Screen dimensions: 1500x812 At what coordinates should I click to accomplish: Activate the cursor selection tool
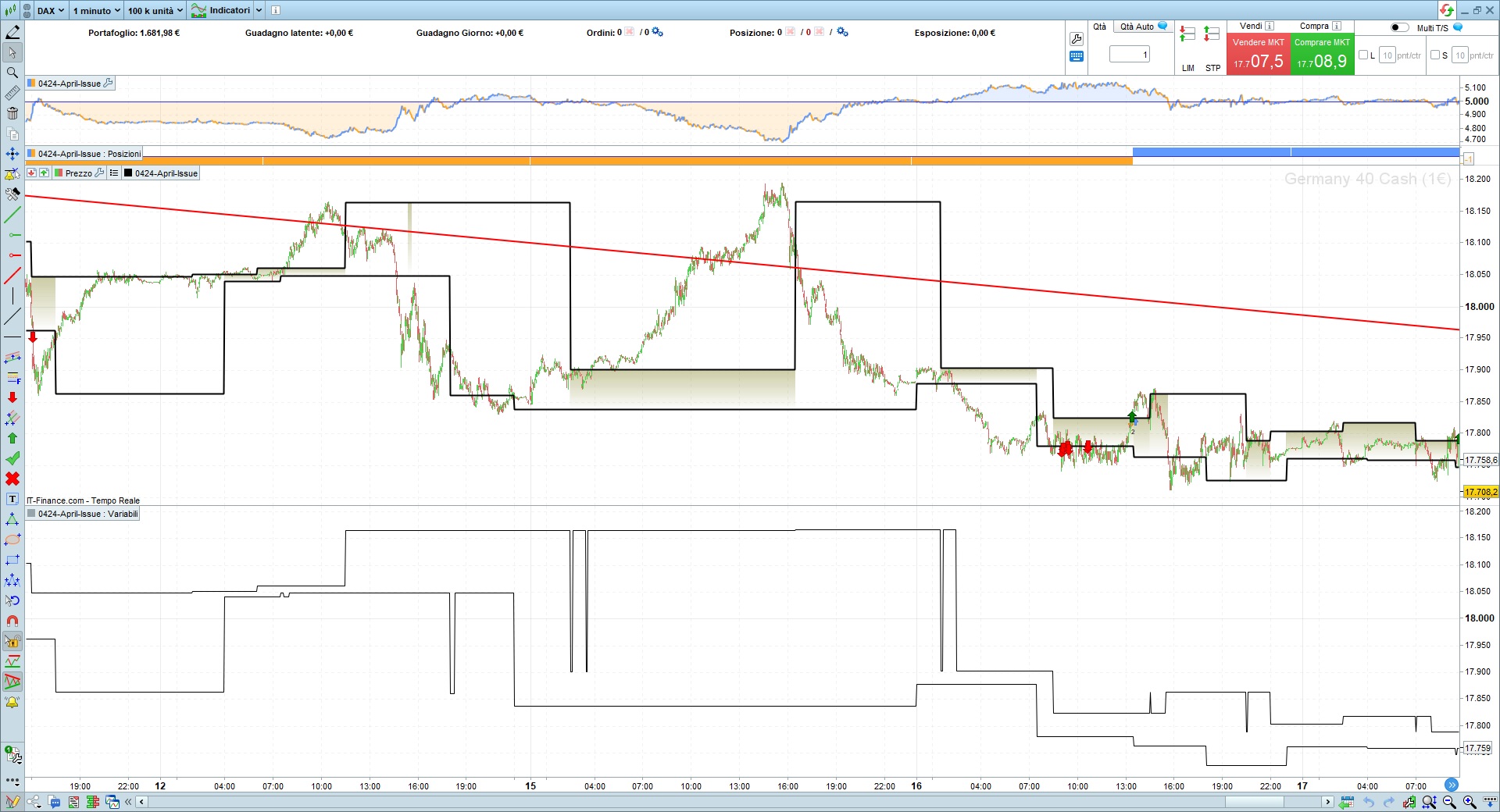pos(12,52)
